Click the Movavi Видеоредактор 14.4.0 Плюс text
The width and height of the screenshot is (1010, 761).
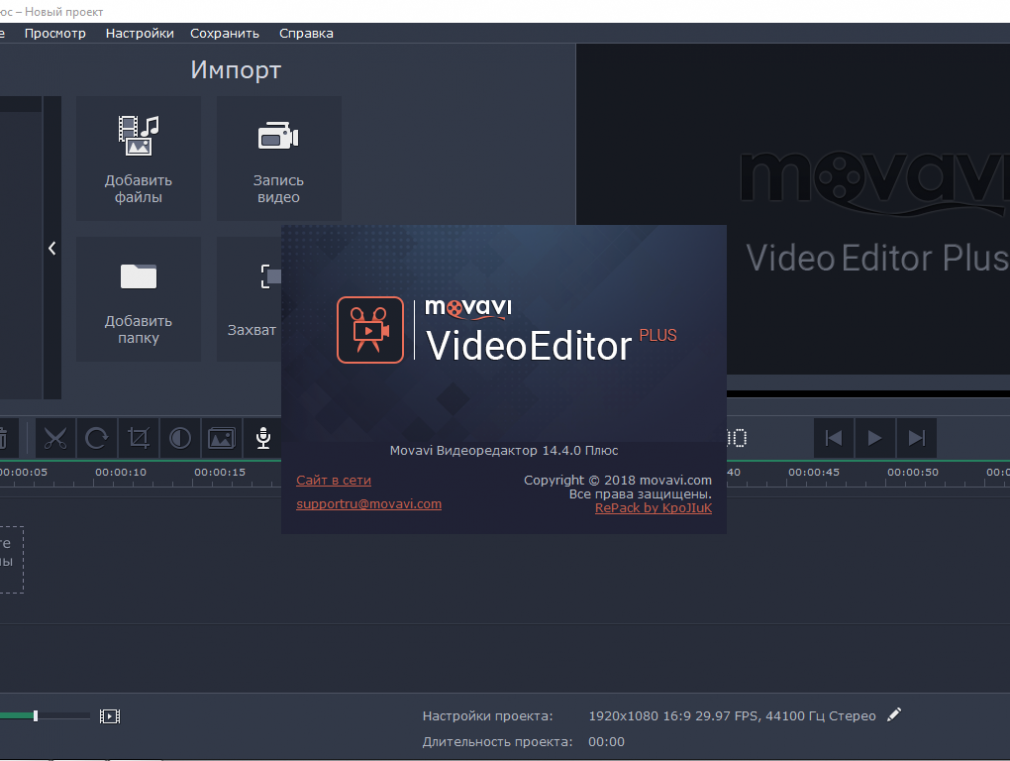pos(504,450)
